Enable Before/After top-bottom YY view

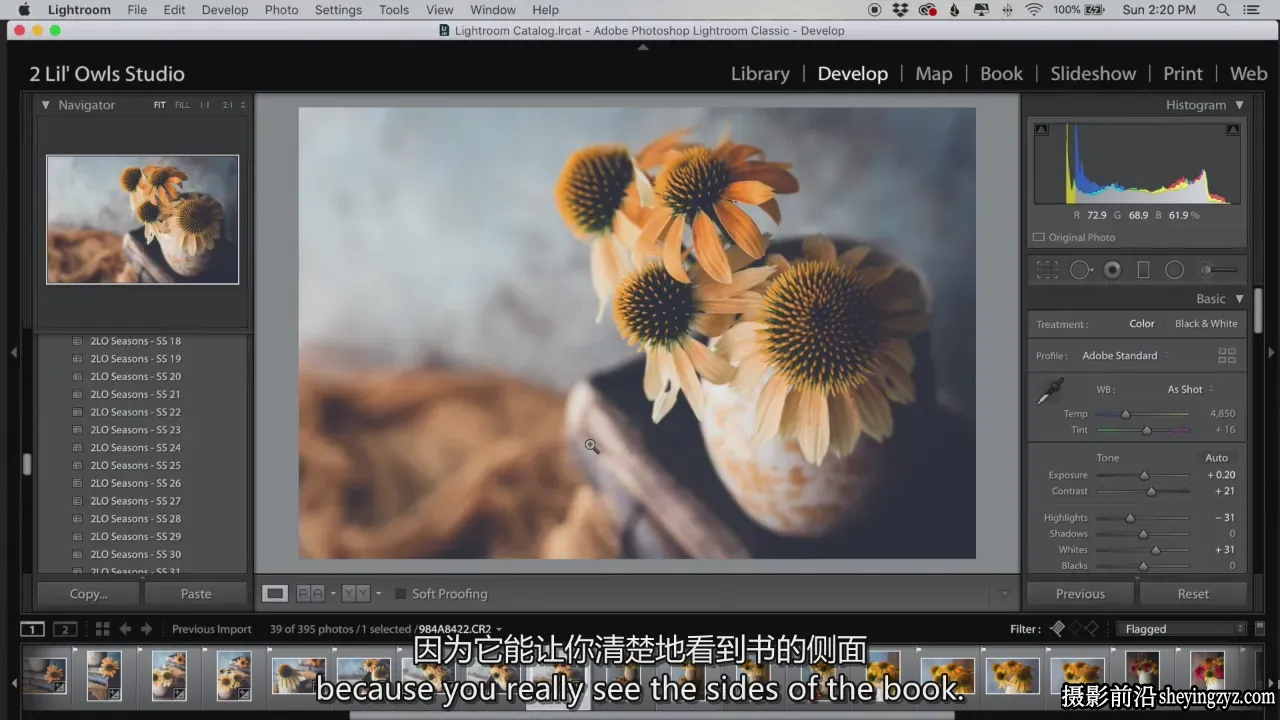(356, 593)
